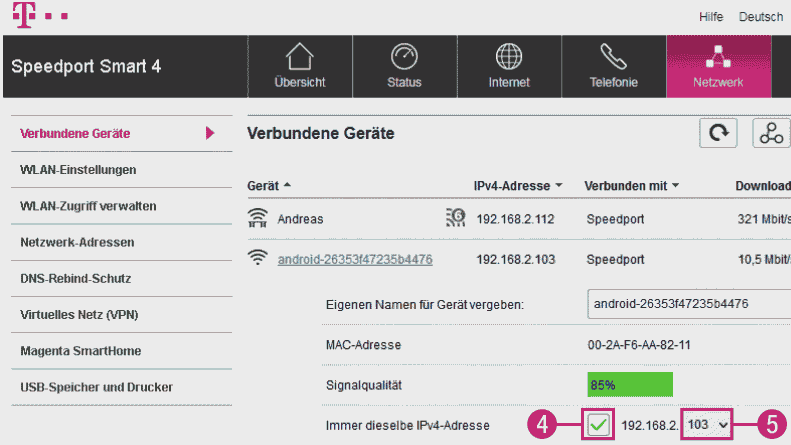Select the Netzwerk tab
The width and height of the screenshot is (791, 445).
(x=718, y=66)
